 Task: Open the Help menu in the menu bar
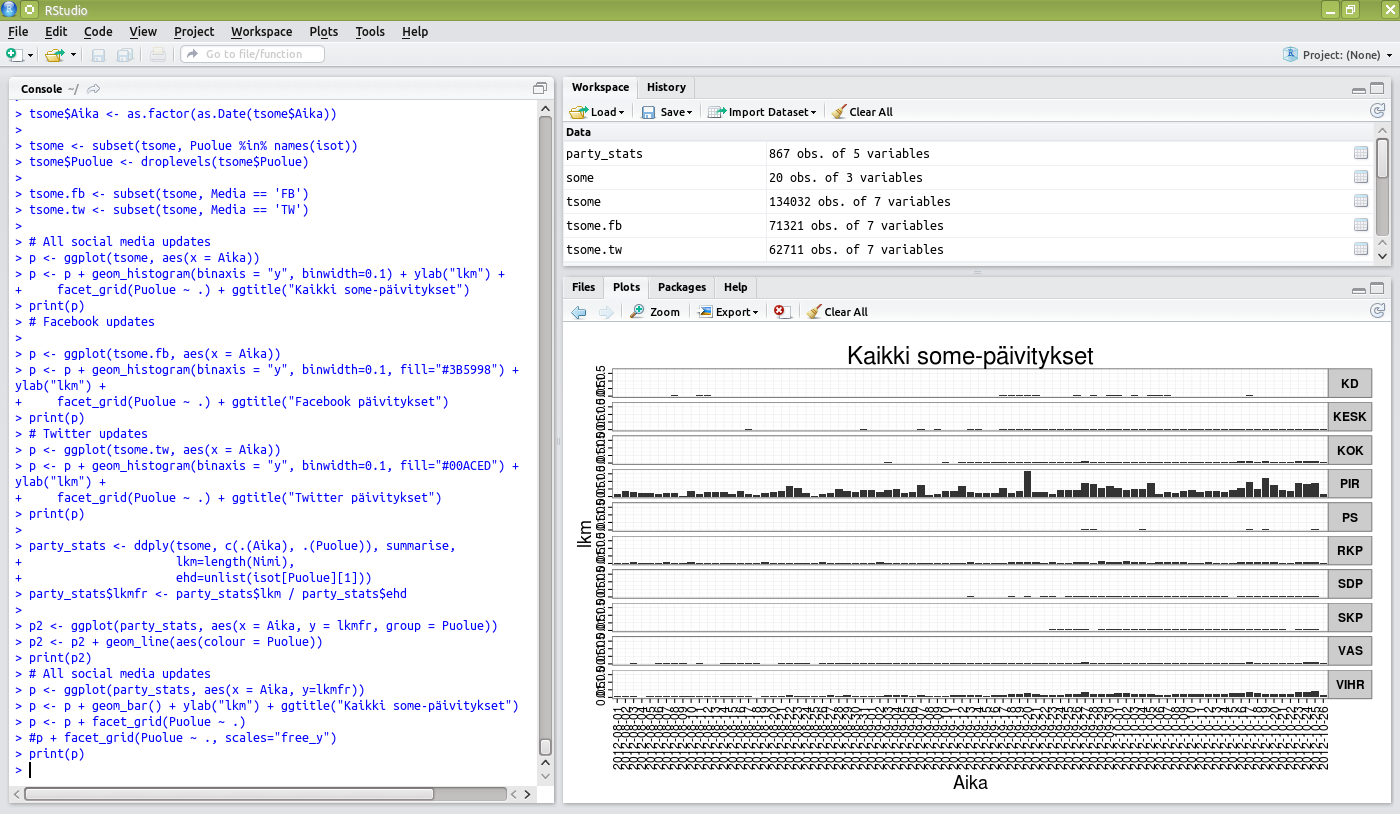click(x=415, y=31)
